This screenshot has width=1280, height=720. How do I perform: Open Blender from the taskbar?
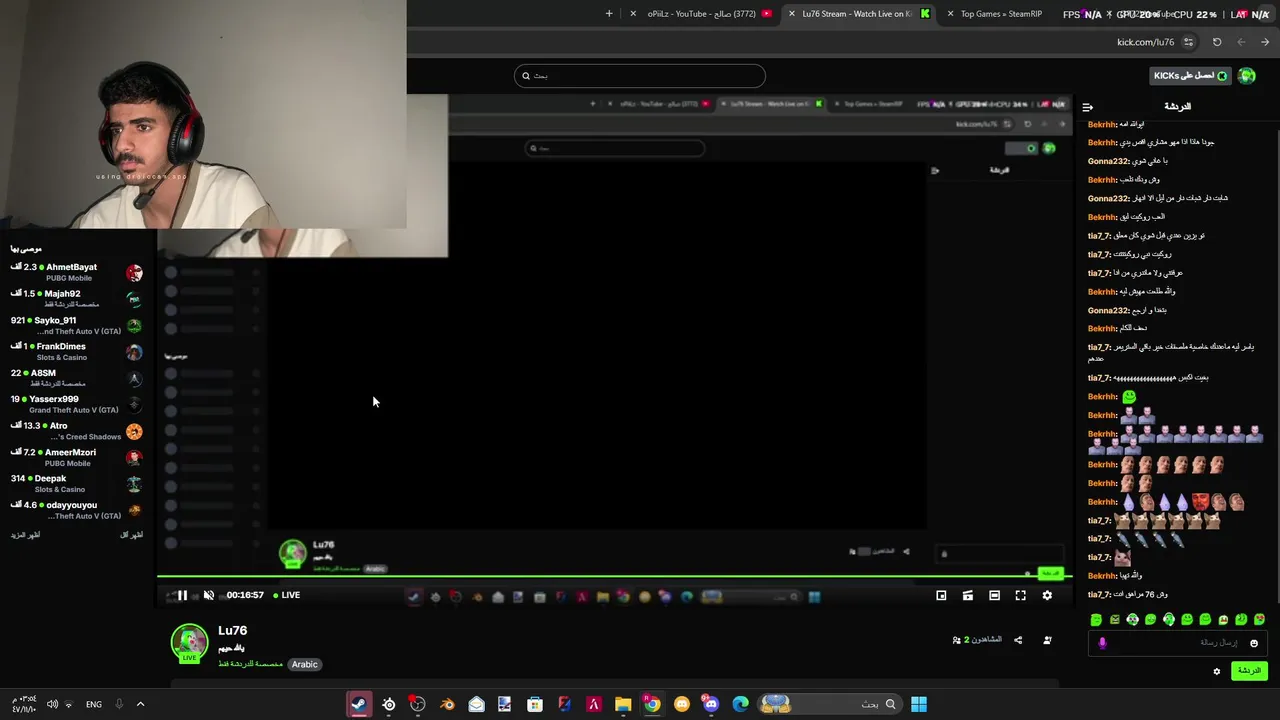pyautogui.click(x=447, y=704)
